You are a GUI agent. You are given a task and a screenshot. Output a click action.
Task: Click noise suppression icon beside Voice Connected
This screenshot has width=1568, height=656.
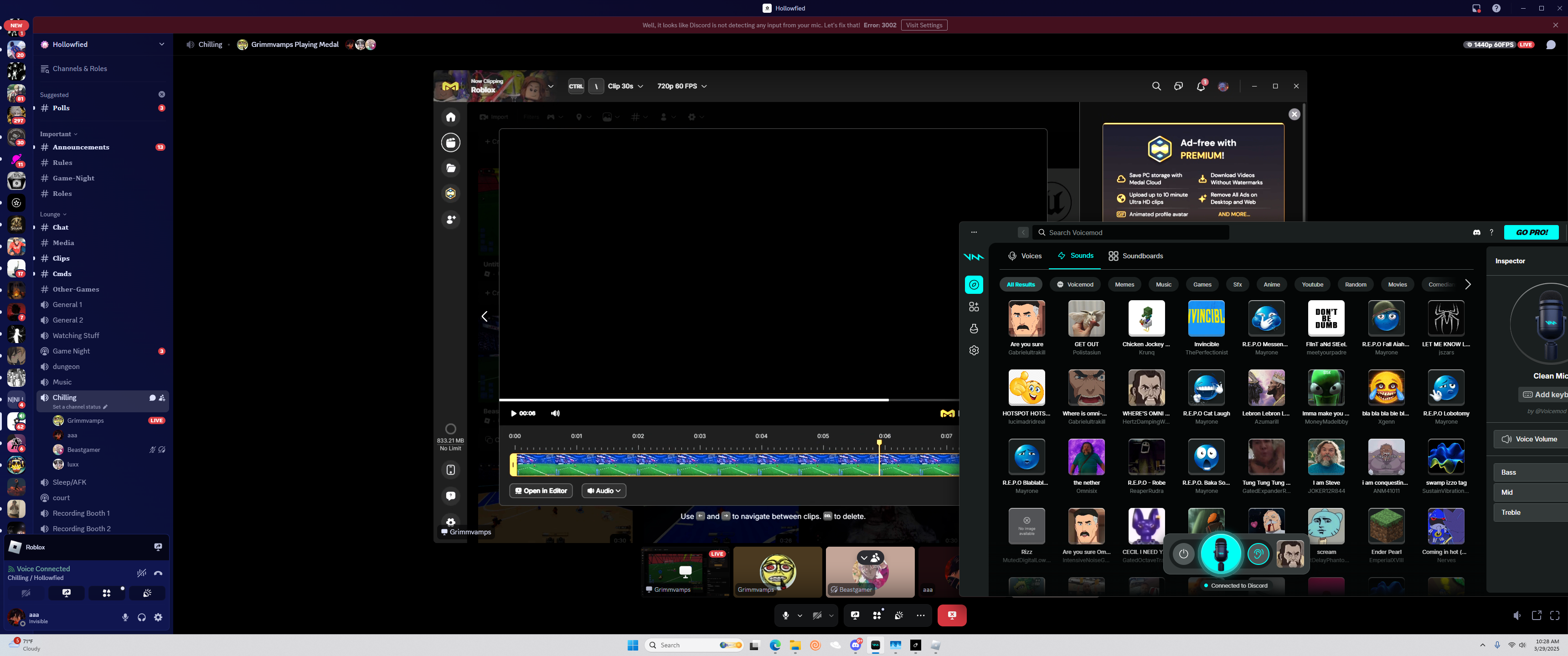click(x=142, y=573)
